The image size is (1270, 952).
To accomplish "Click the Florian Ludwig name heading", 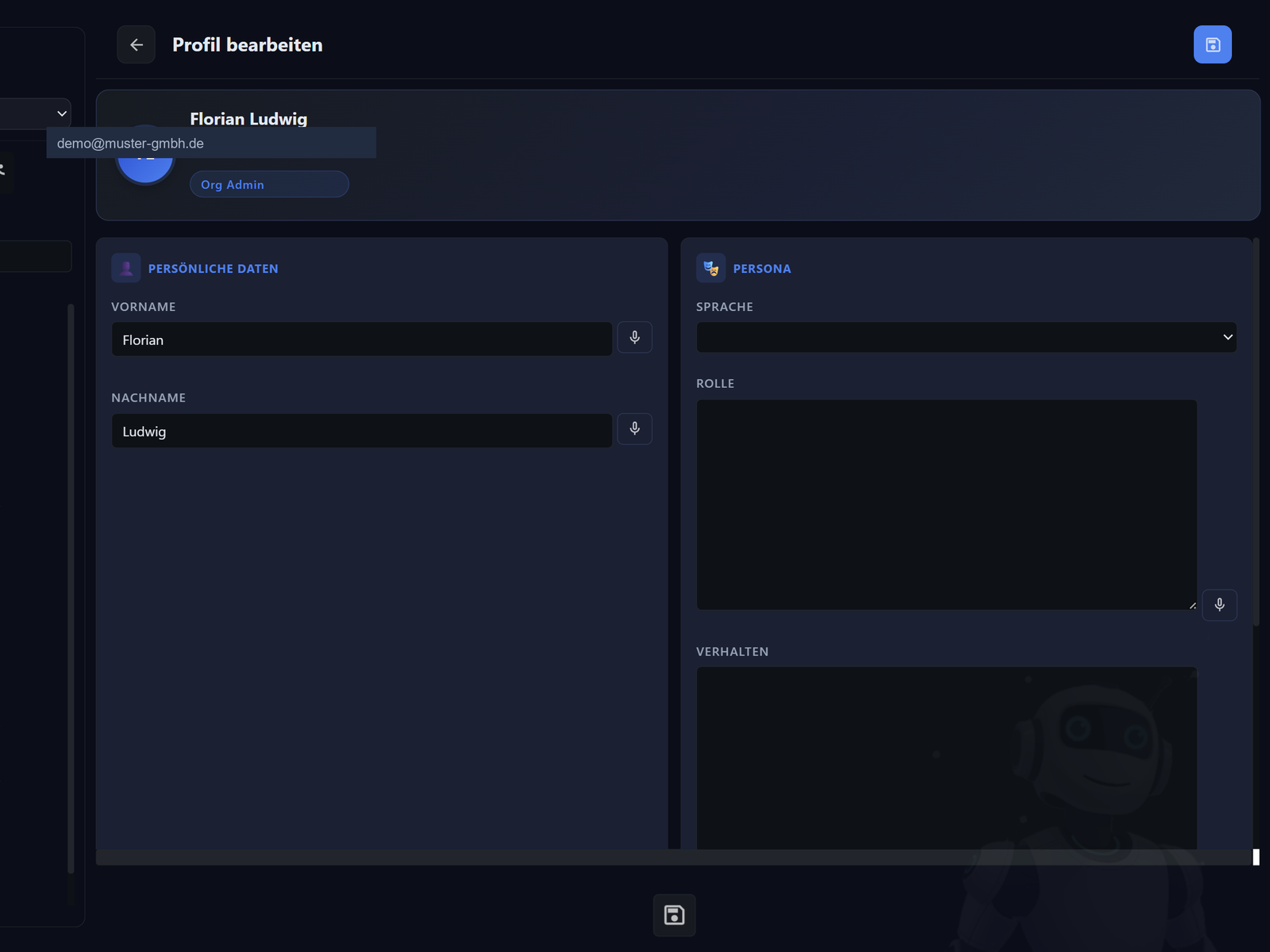I will click(248, 119).
